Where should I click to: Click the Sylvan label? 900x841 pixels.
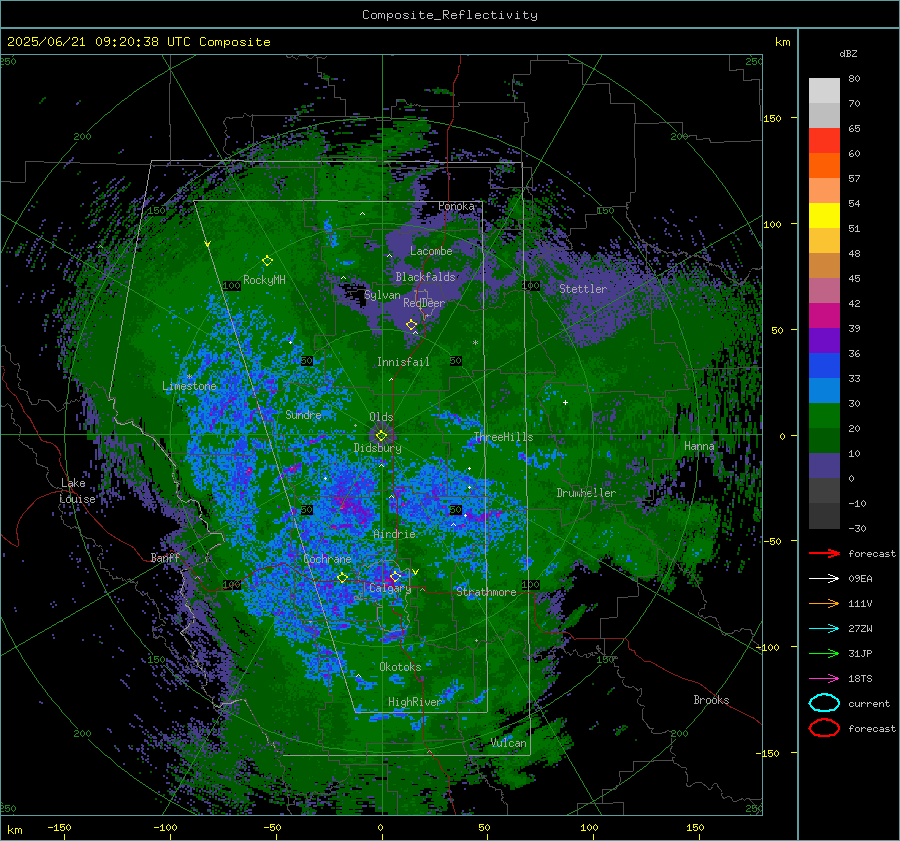[x=382, y=296]
